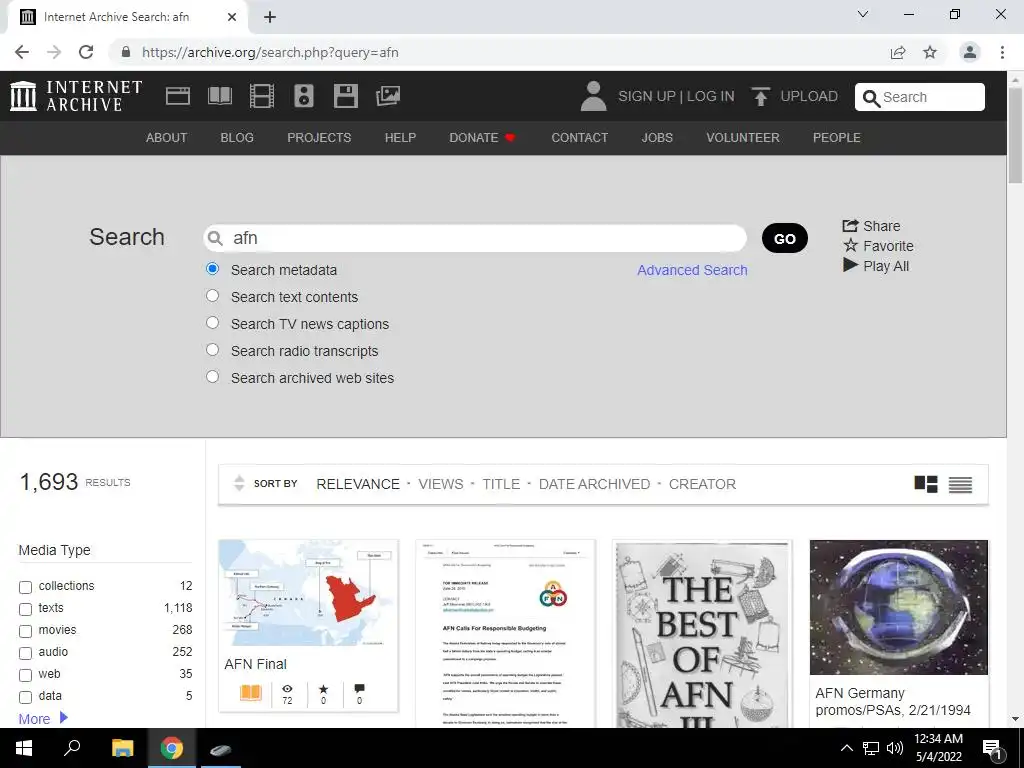The image size is (1024, 768).
Task: Click the main afn search input field
Action: coord(475,238)
